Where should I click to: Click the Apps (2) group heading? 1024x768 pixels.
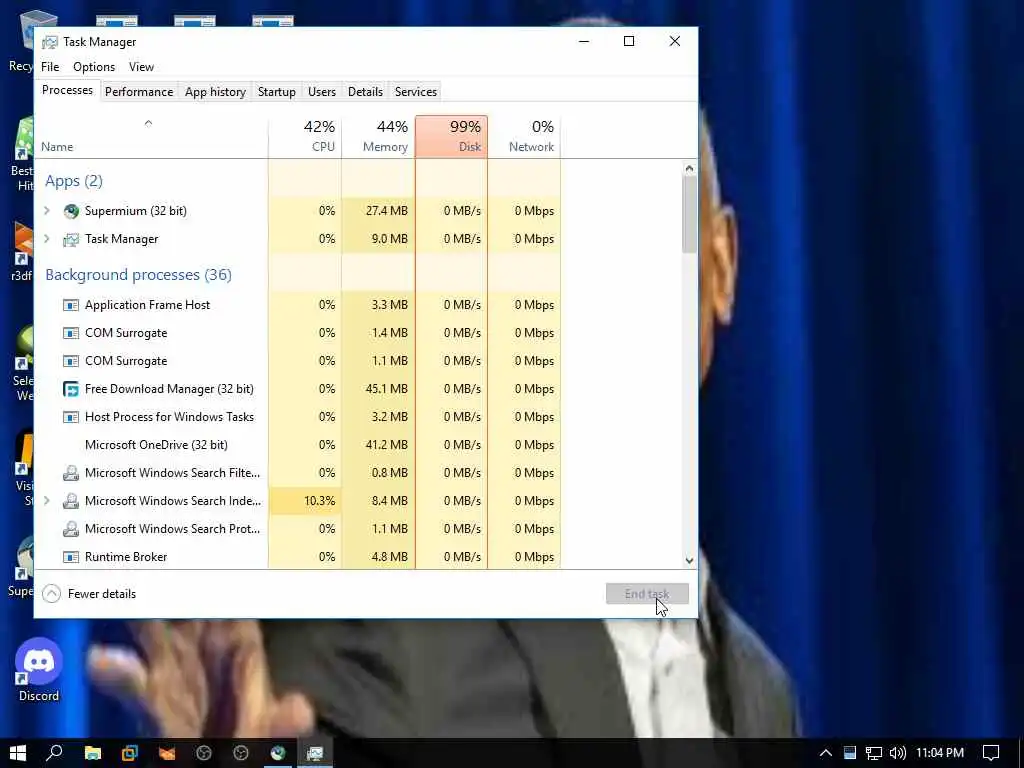pos(74,181)
